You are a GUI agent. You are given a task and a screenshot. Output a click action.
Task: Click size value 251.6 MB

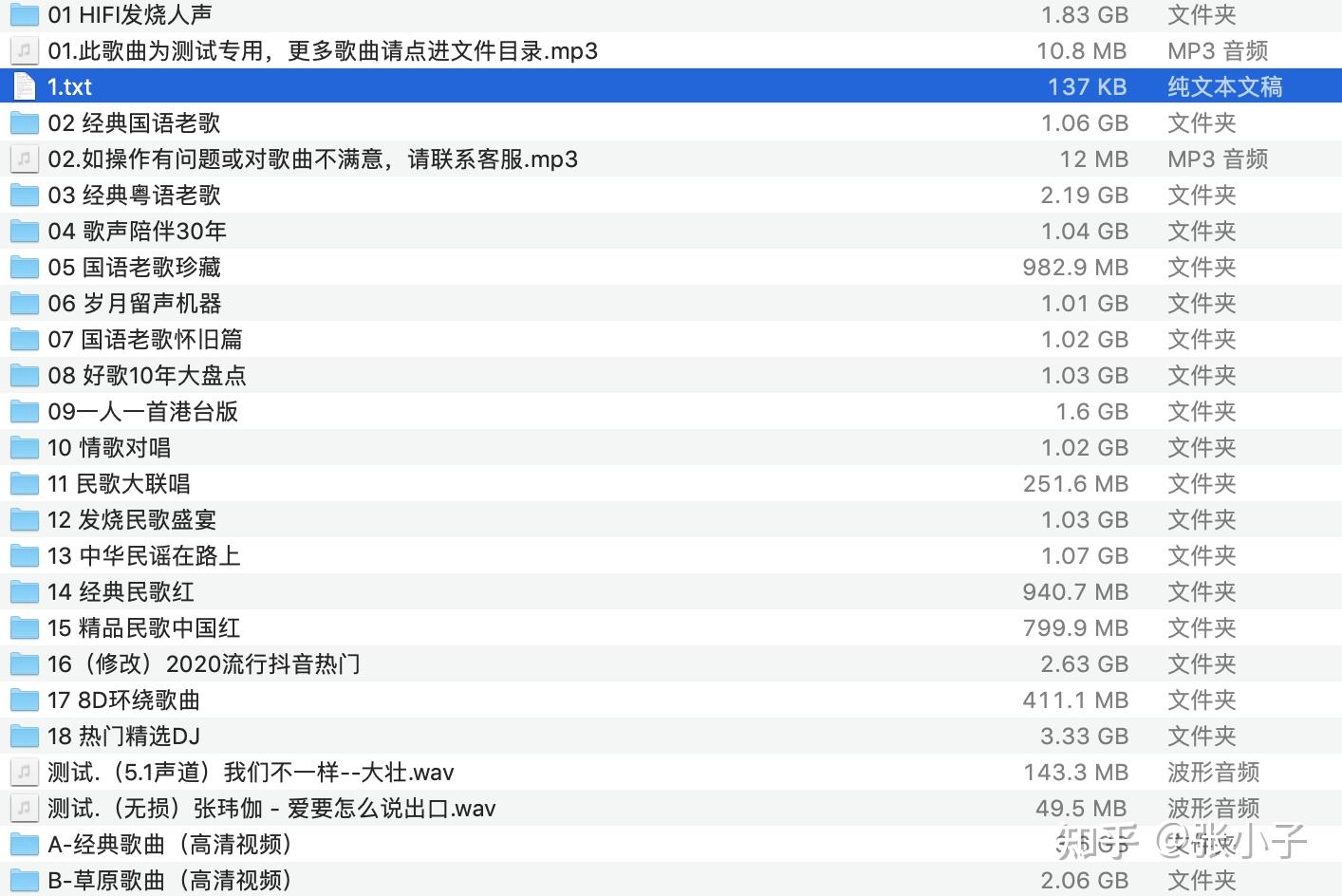1075,484
